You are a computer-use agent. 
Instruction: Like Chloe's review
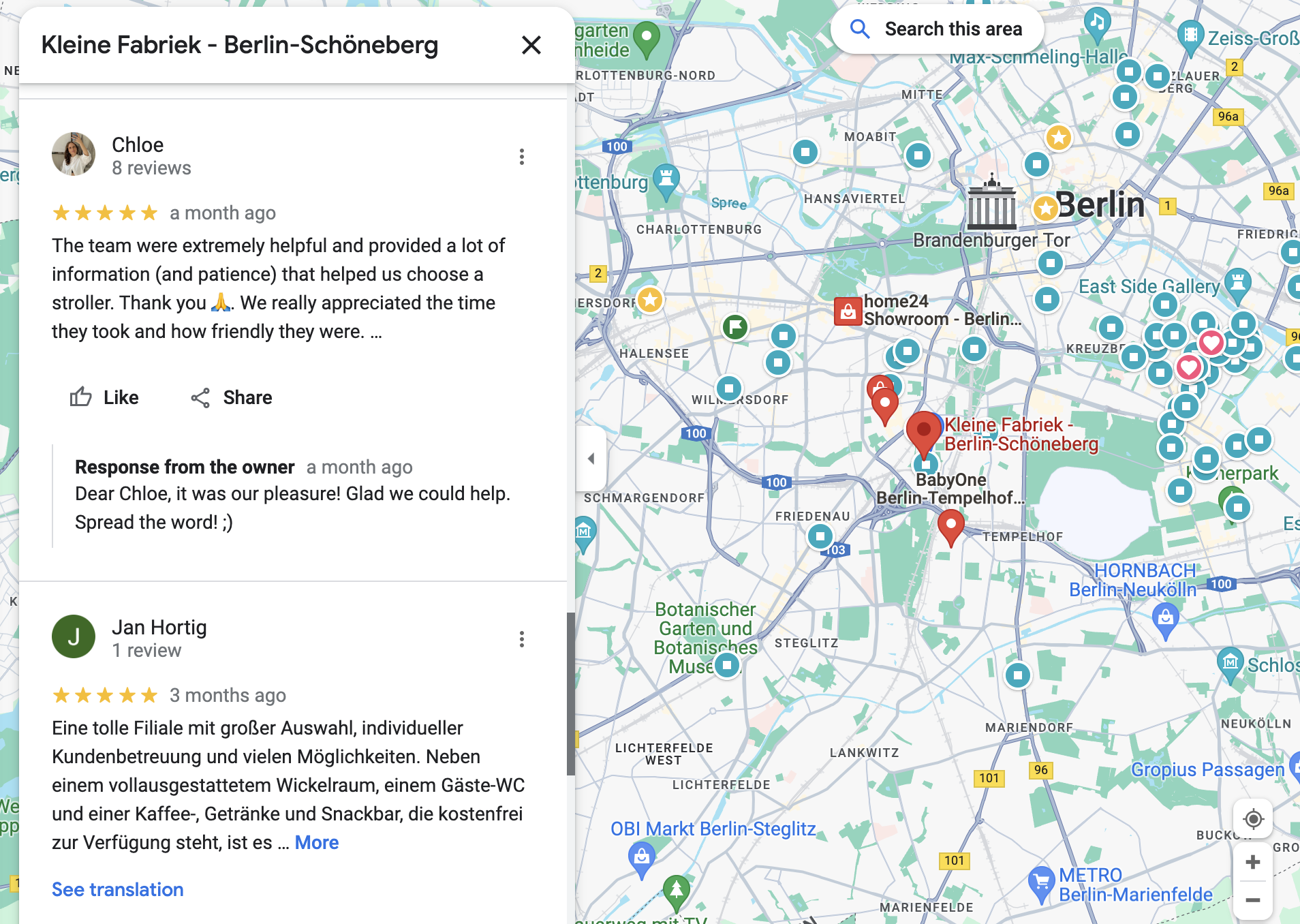104,397
